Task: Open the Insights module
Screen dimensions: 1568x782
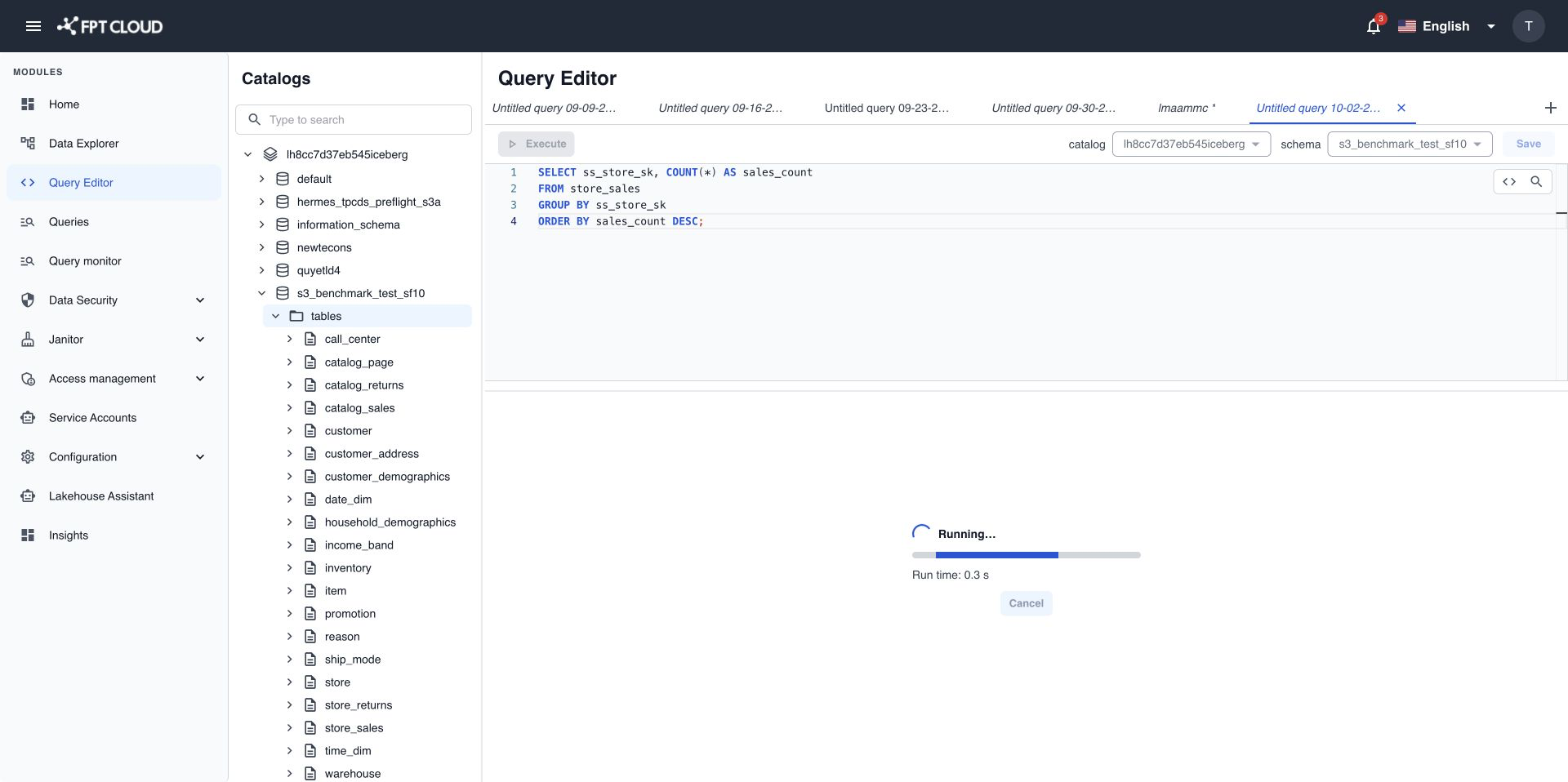Action: pyautogui.click(x=114, y=535)
